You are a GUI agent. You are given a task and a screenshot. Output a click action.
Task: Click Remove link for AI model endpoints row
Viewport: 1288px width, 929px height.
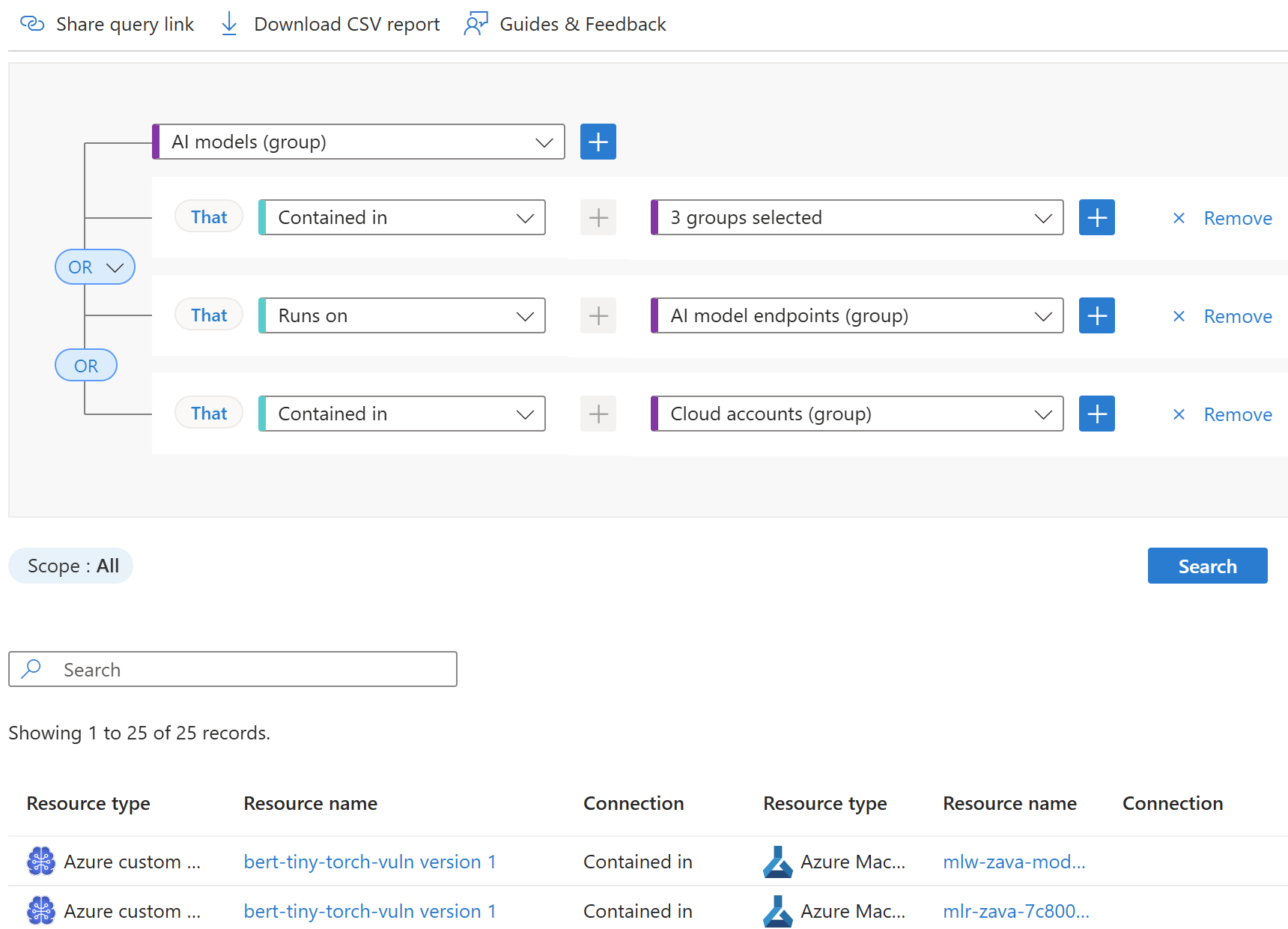[x=1238, y=316]
